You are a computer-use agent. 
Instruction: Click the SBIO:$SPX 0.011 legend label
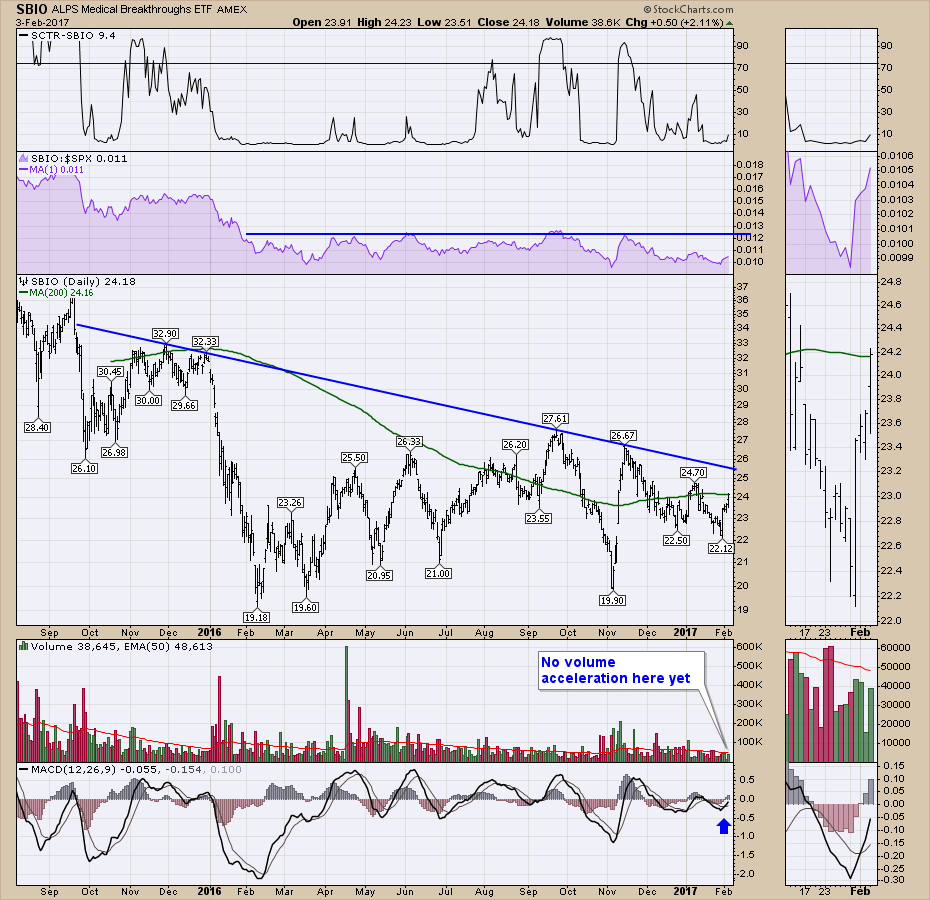point(79,158)
